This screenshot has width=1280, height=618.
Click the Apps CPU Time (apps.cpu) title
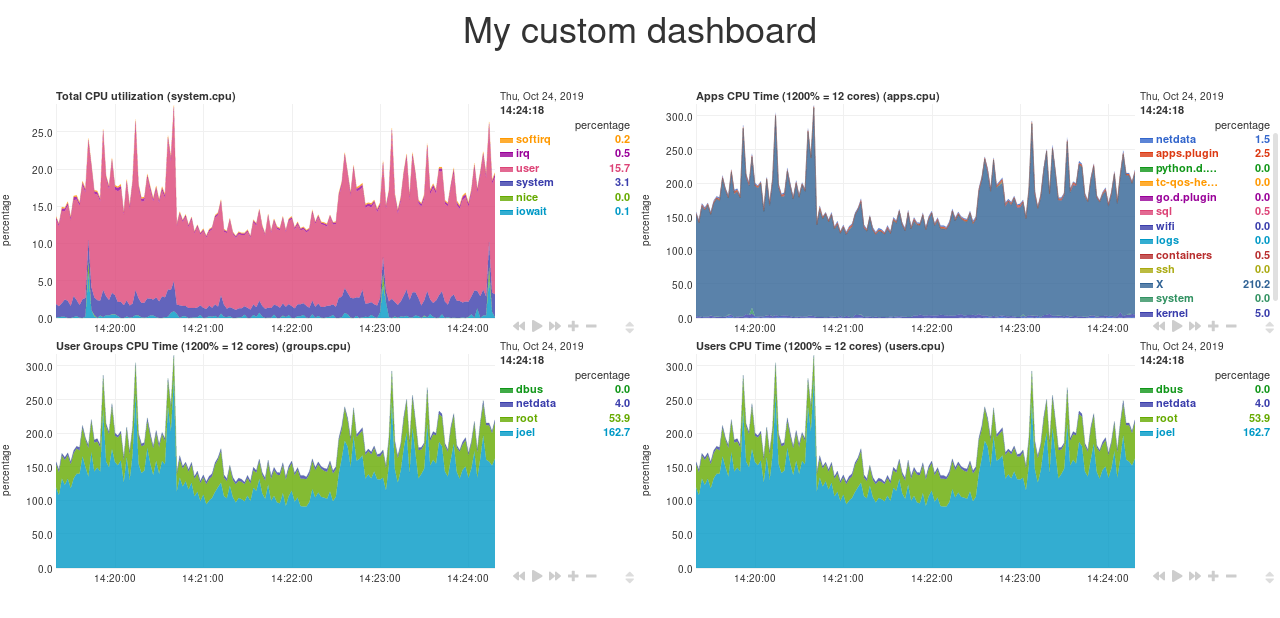[x=818, y=96]
